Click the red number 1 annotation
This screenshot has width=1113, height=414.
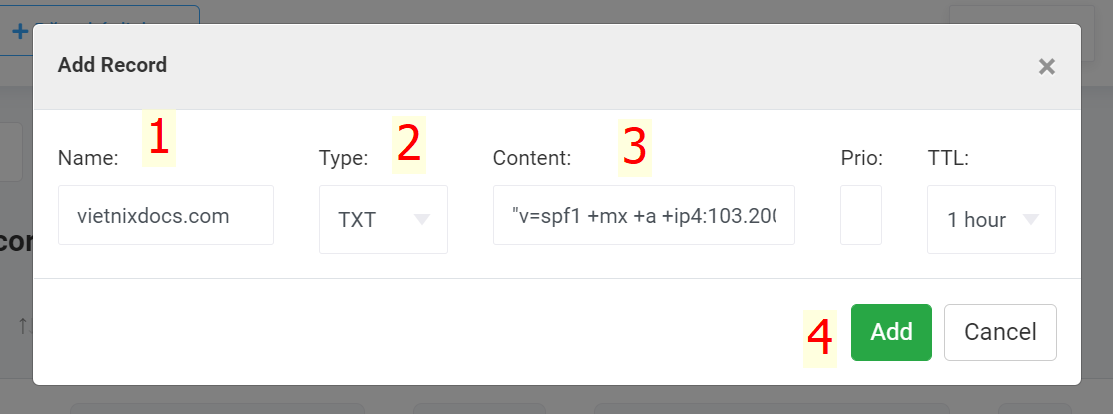coord(159,138)
